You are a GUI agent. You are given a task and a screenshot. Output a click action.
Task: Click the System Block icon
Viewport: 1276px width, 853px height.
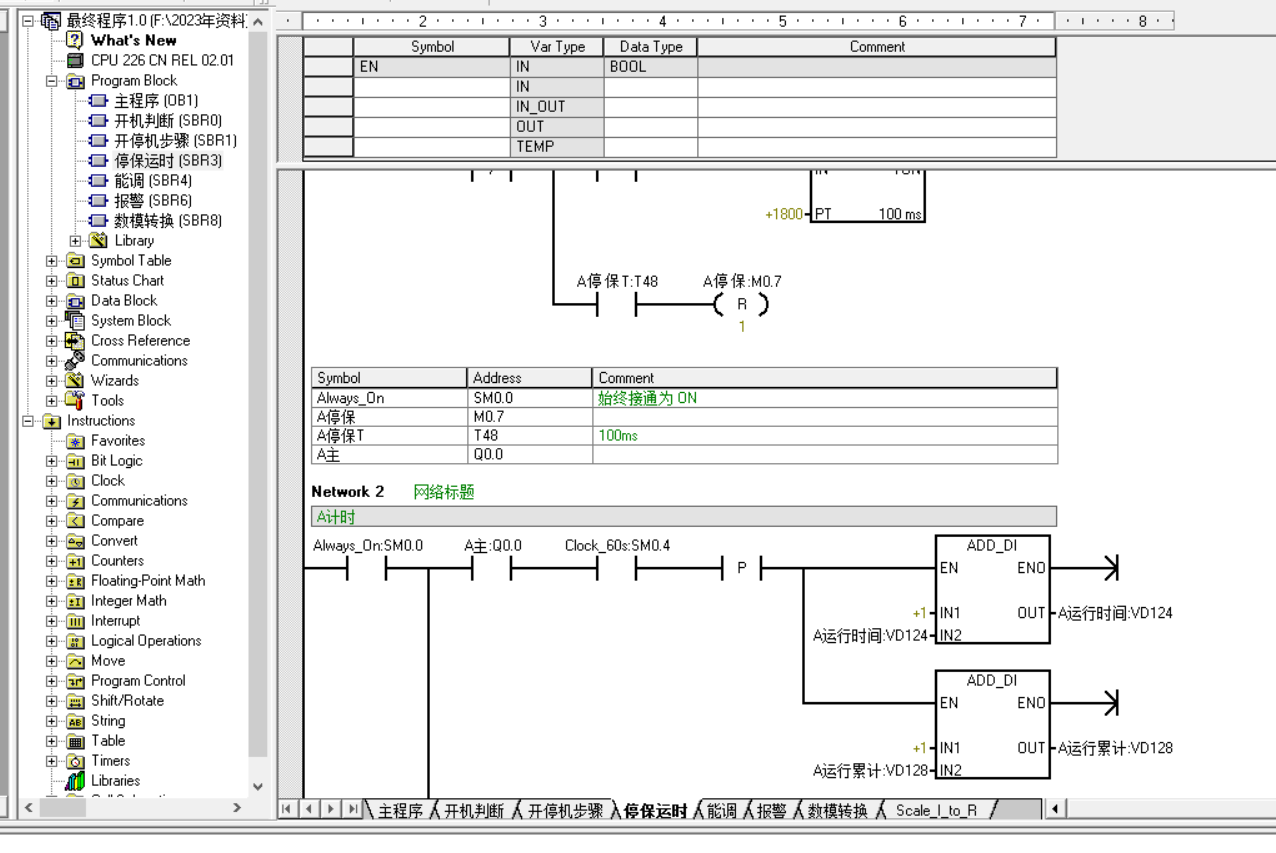coord(76,320)
